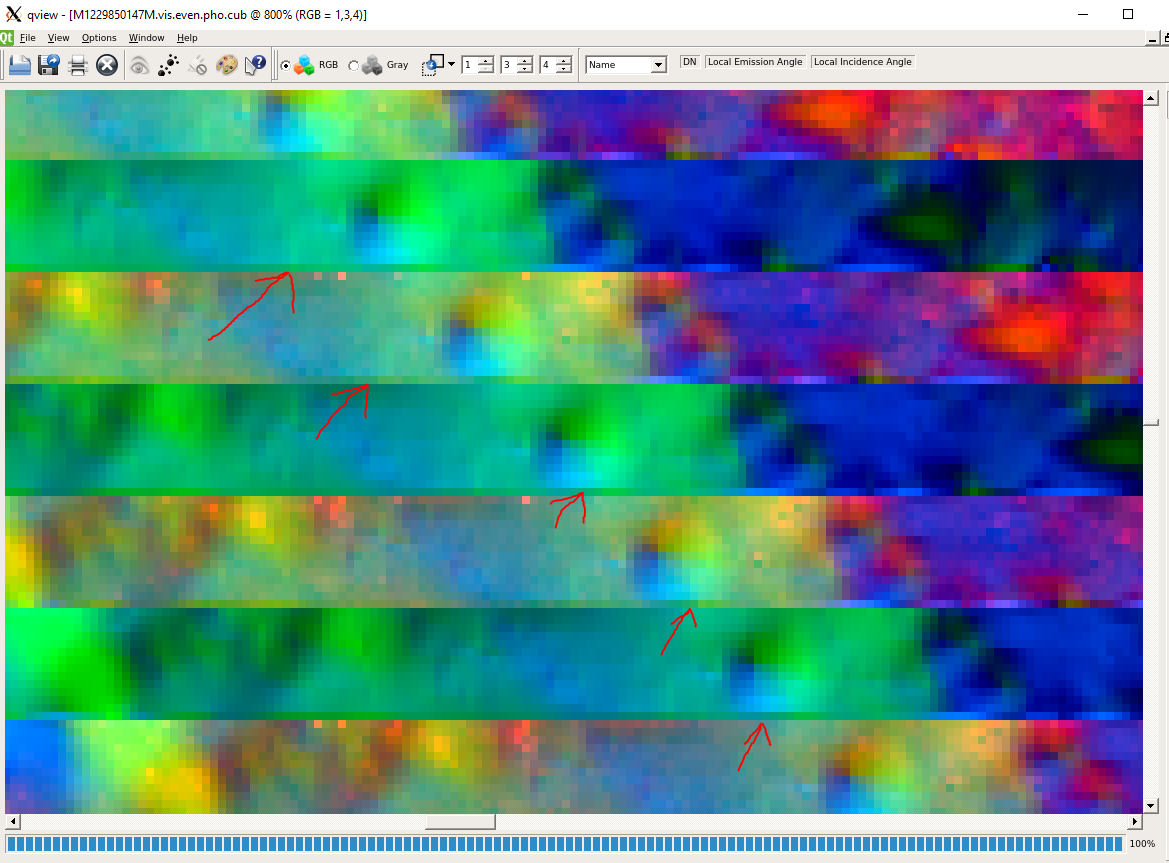Image resolution: width=1169 pixels, height=863 pixels.
Task: Open the Window menu
Action: point(146,38)
